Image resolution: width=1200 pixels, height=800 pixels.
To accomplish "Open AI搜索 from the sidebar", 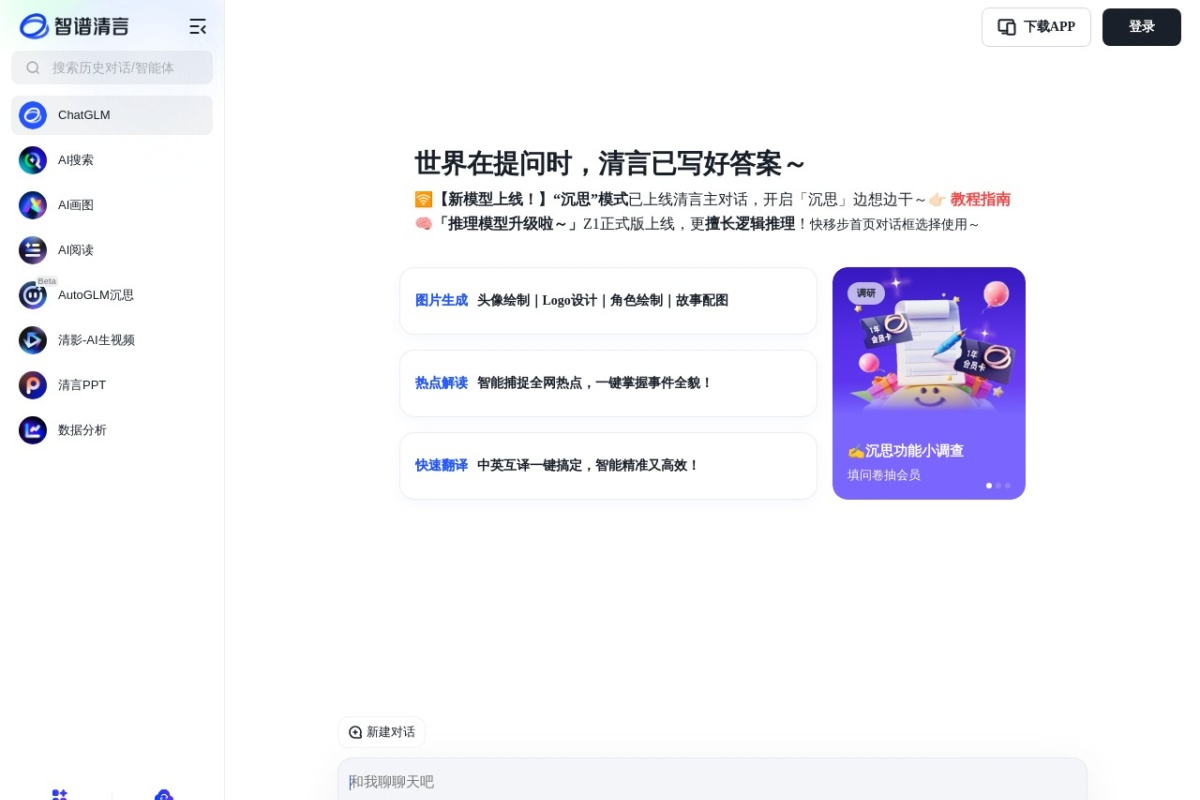I will [x=76, y=160].
